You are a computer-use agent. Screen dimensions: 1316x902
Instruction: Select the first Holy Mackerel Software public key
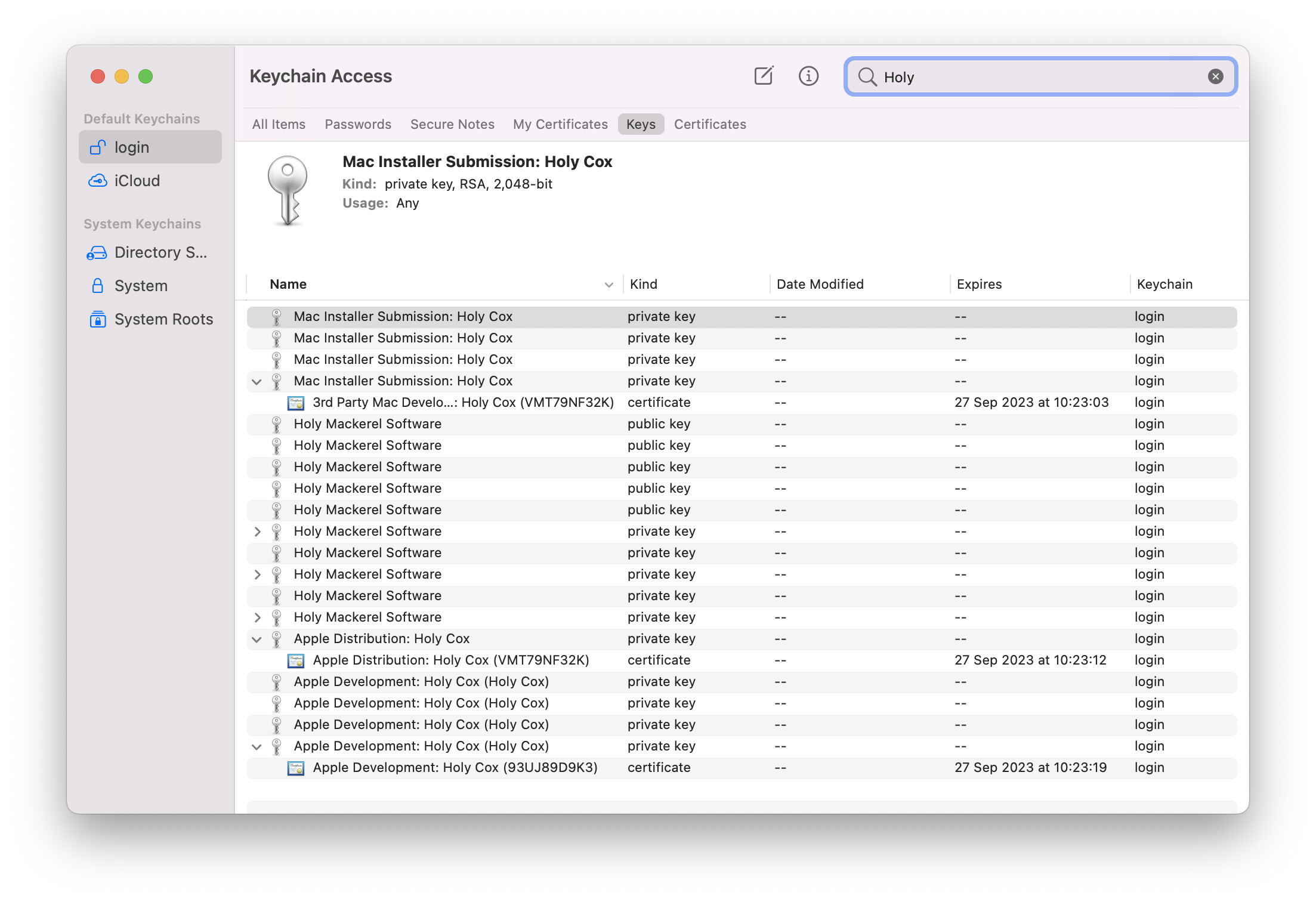tap(742, 424)
